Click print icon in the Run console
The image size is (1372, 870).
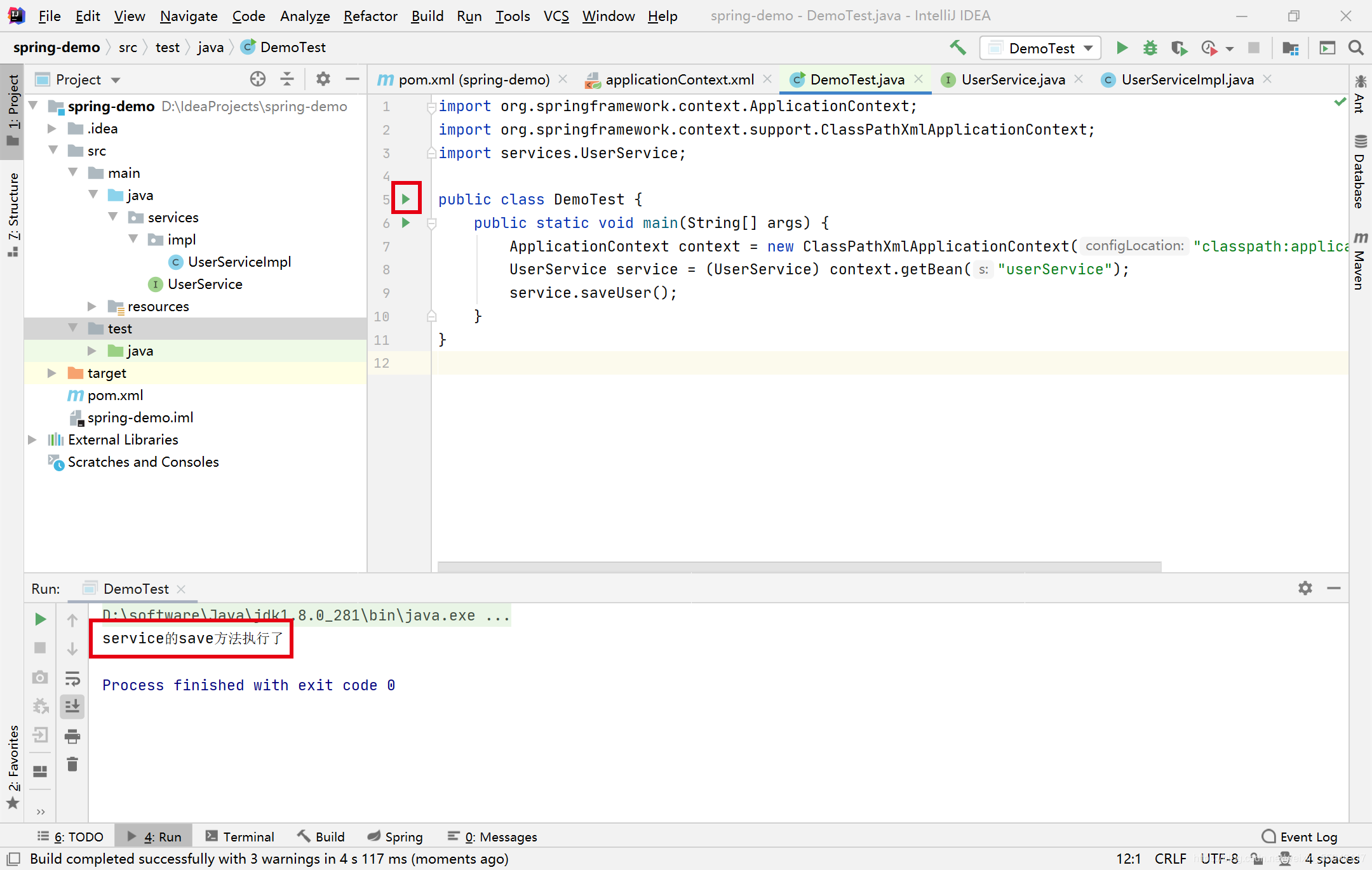click(x=72, y=736)
